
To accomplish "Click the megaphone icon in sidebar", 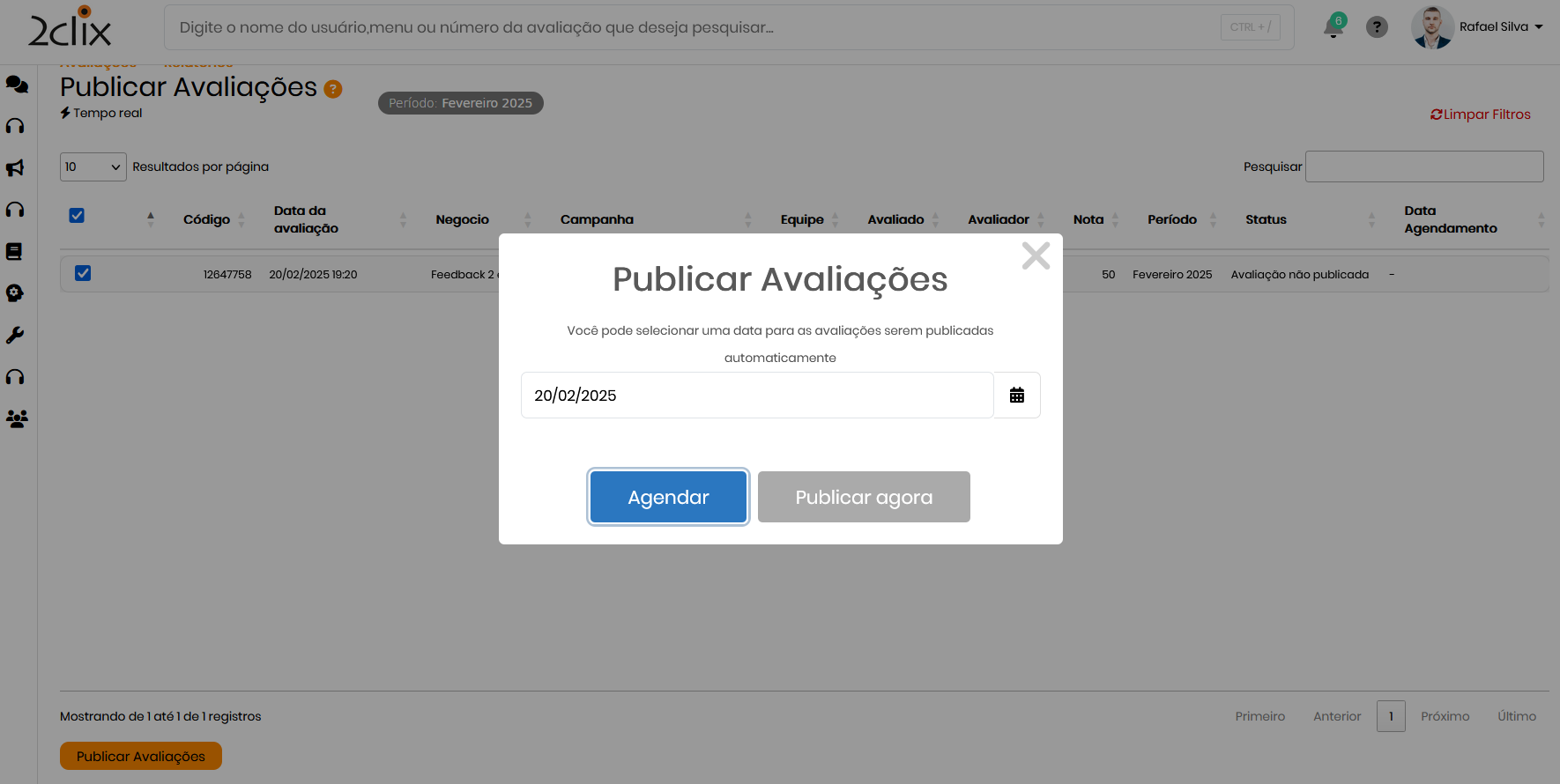I will point(15,168).
